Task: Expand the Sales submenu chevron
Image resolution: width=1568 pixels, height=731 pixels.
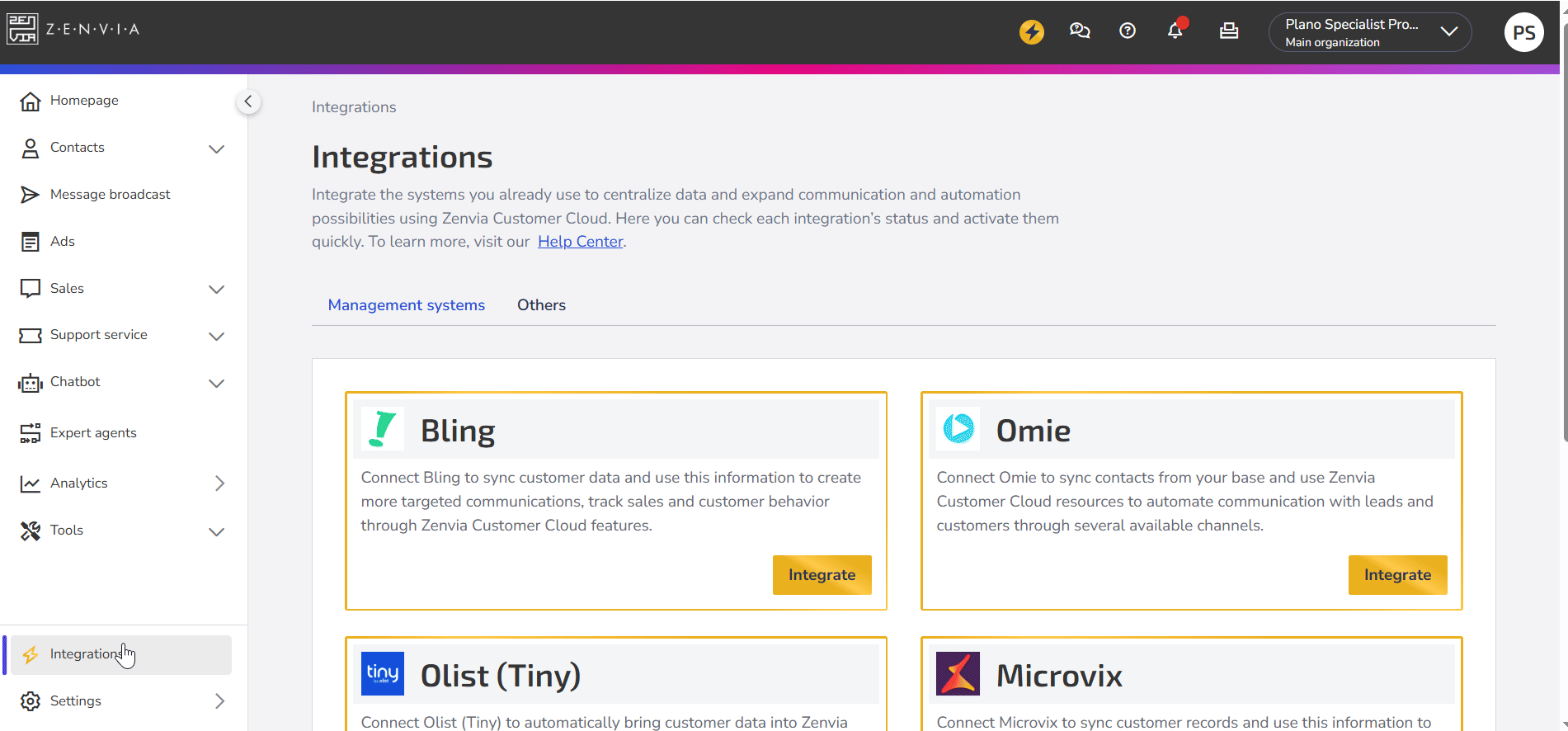Action: click(x=217, y=290)
